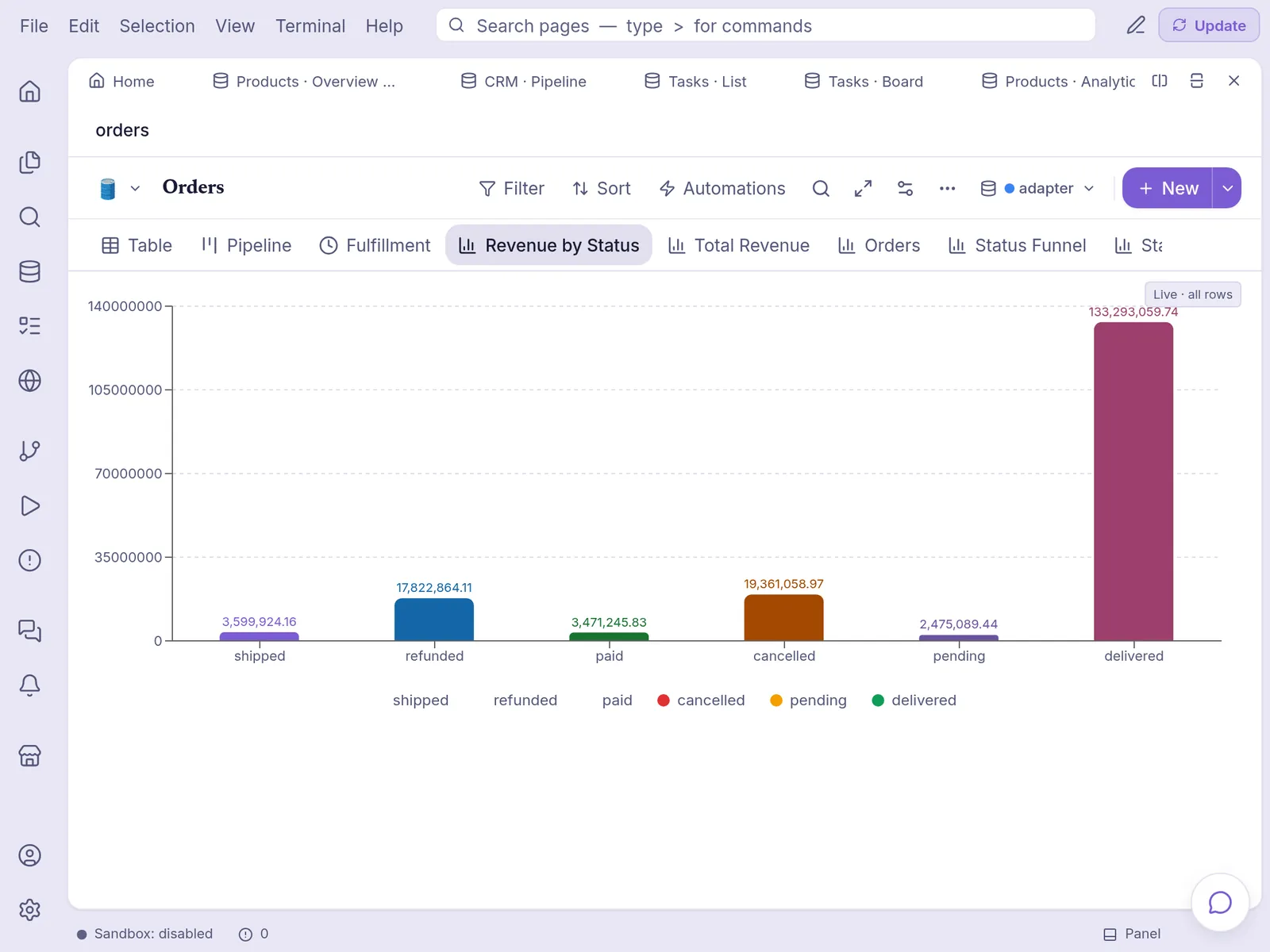This screenshot has width=1270, height=952.
Task: Open the view settings sliders icon
Action: [x=905, y=188]
